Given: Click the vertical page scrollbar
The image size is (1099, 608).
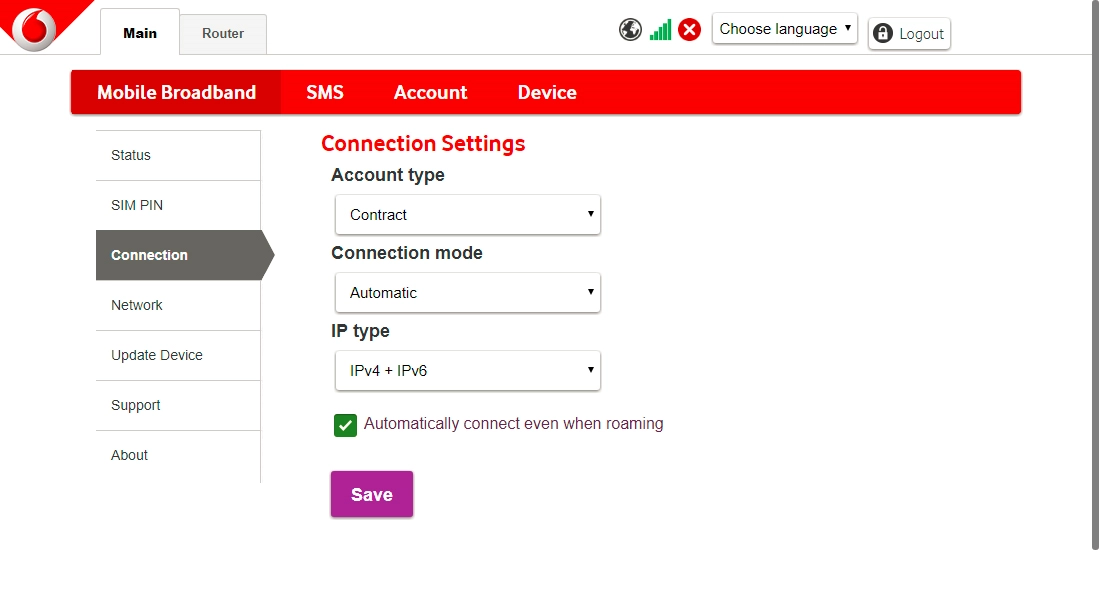Looking at the screenshot, I should [1094, 280].
